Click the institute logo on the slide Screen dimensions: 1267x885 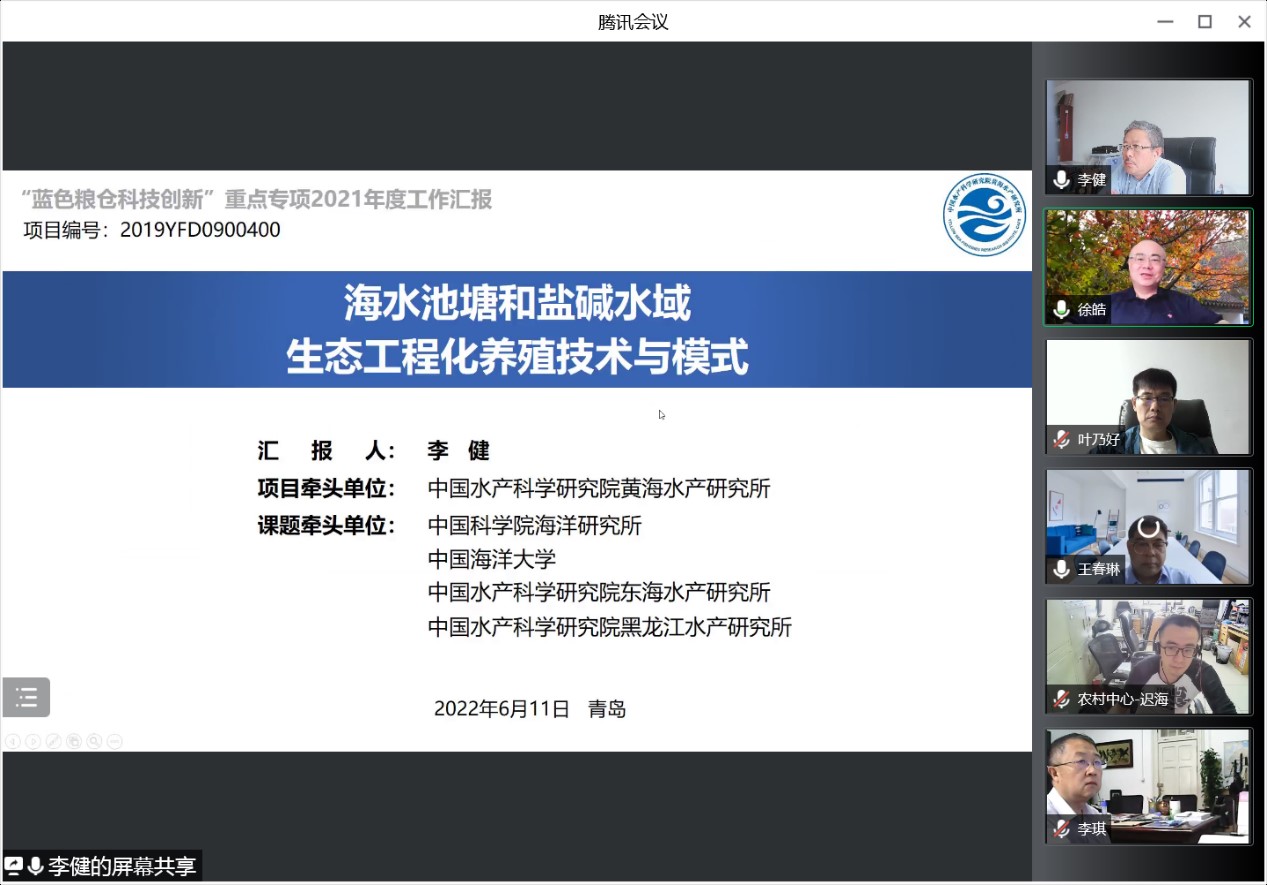[985, 214]
